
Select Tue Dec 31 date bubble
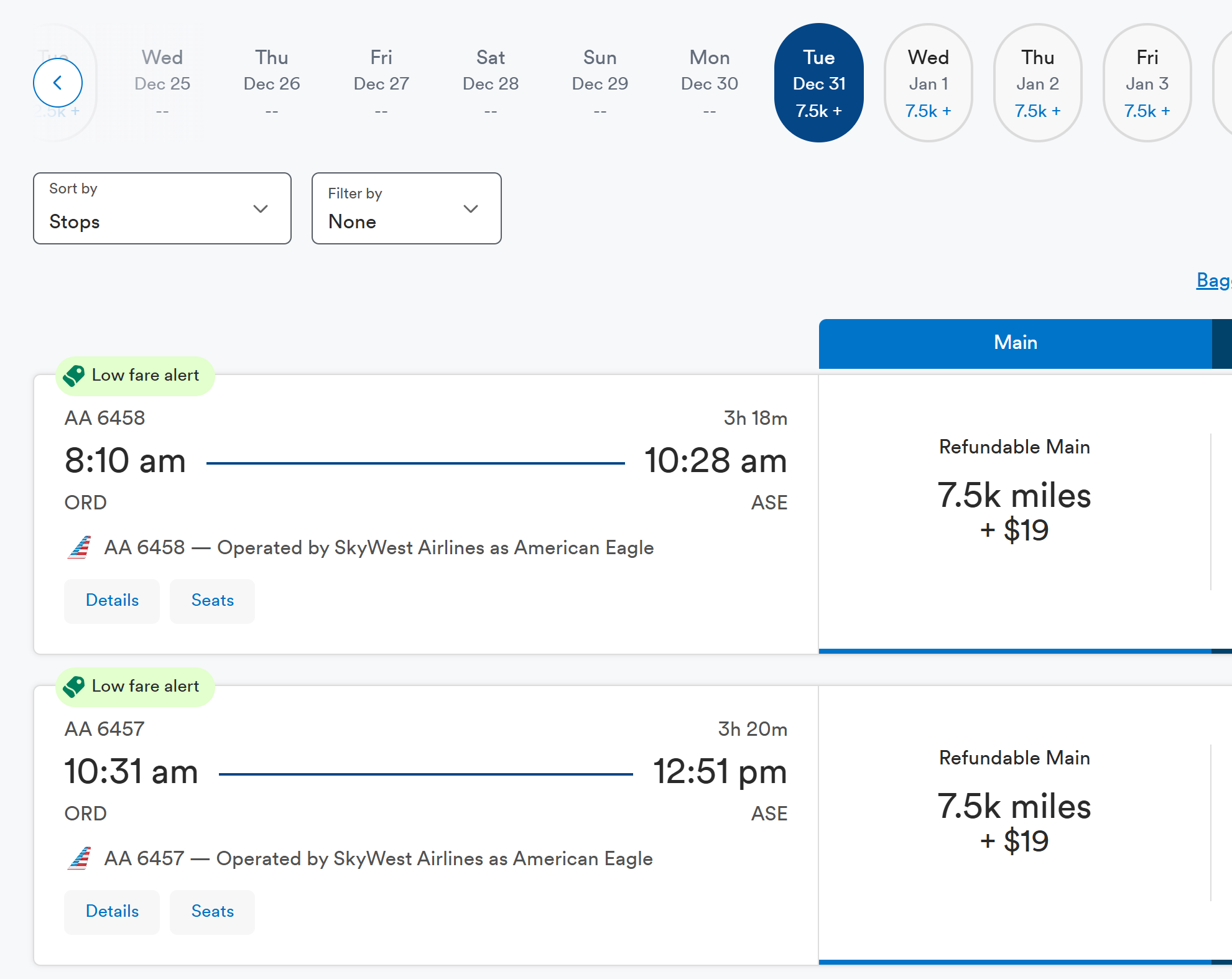818,83
